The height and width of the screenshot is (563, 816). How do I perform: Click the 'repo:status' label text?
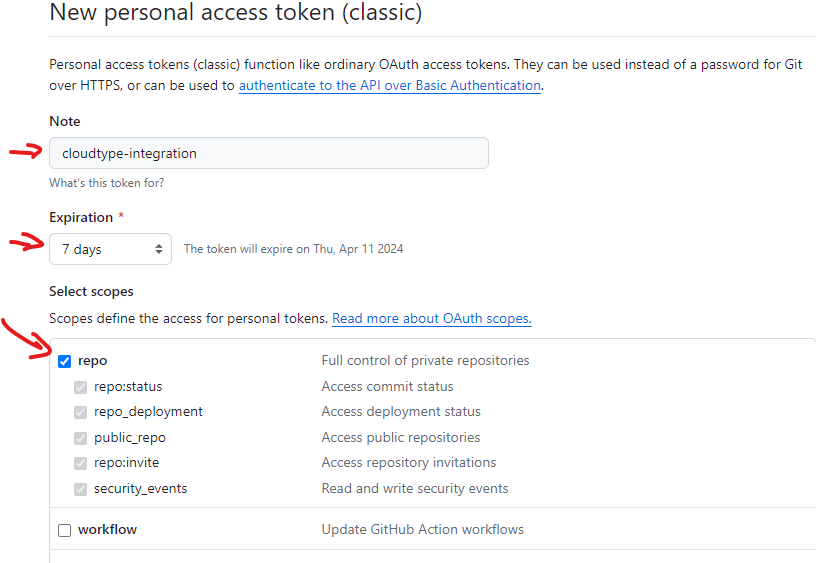(x=128, y=387)
